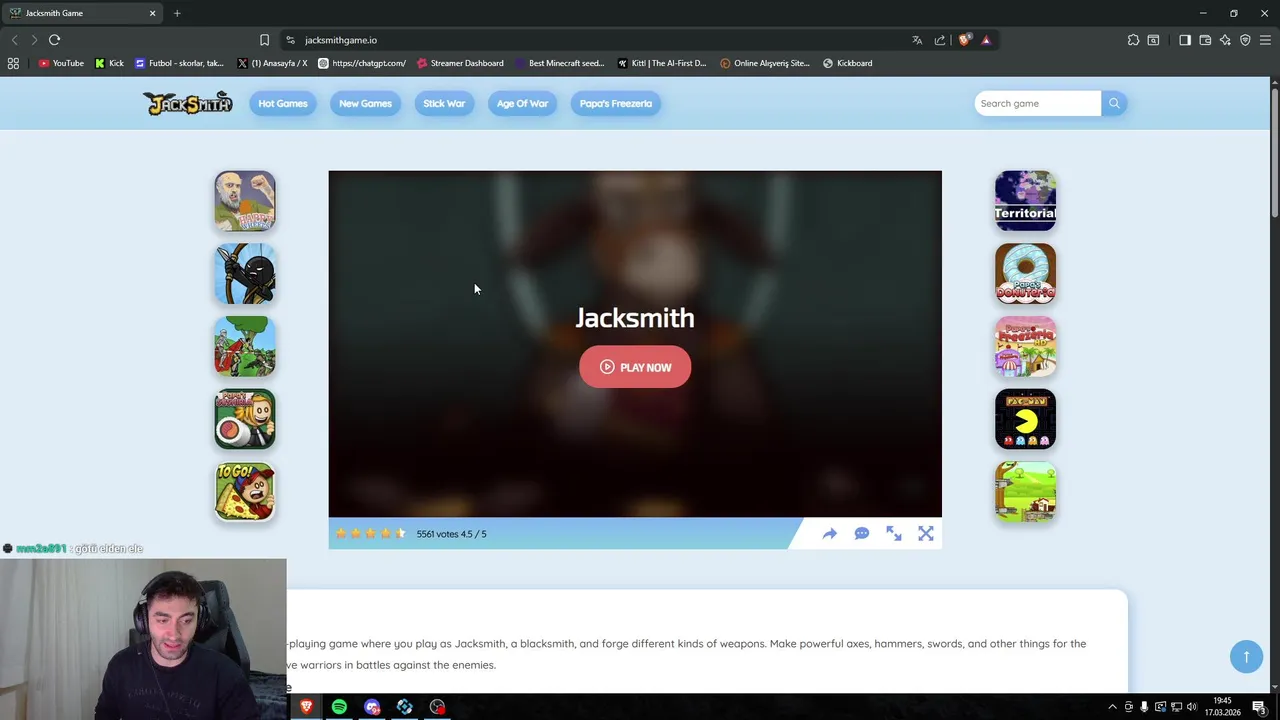Open the notification center icon

pos(1259,707)
